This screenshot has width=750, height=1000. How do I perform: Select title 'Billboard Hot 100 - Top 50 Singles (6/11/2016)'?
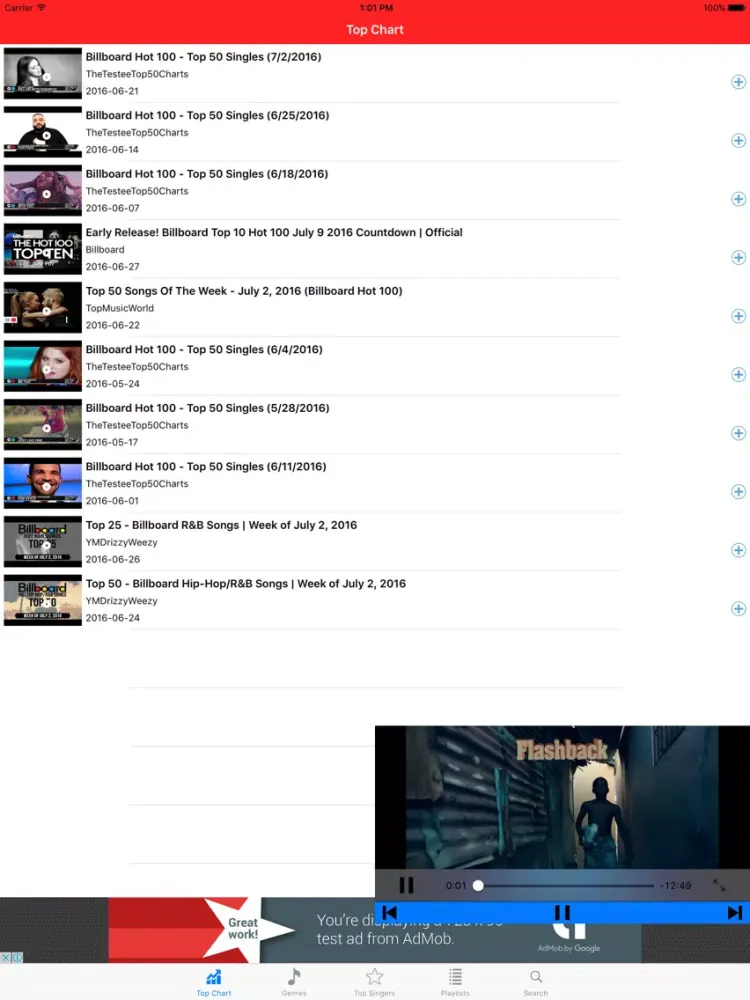pos(206,467)
